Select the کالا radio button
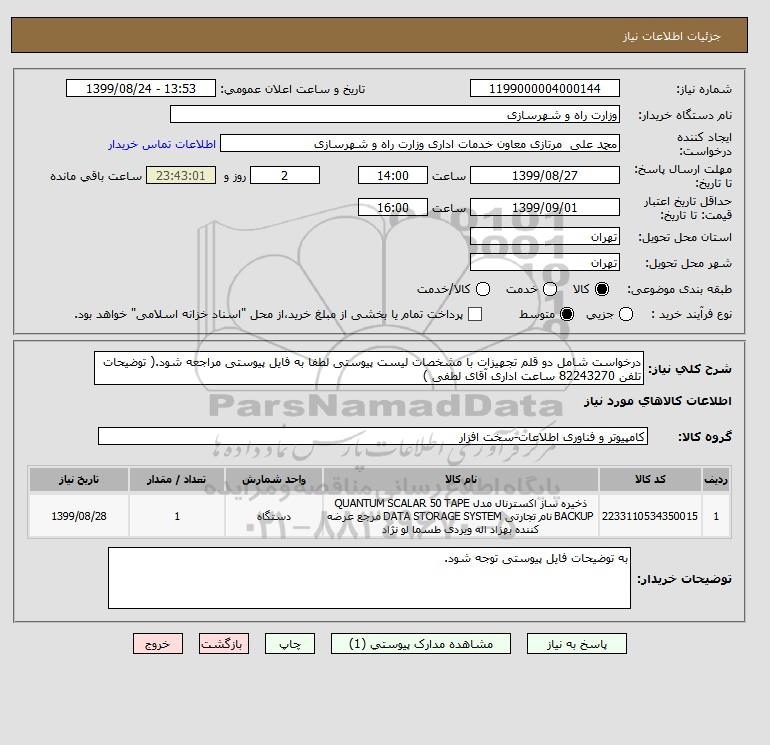 click(x=602, y=289)
